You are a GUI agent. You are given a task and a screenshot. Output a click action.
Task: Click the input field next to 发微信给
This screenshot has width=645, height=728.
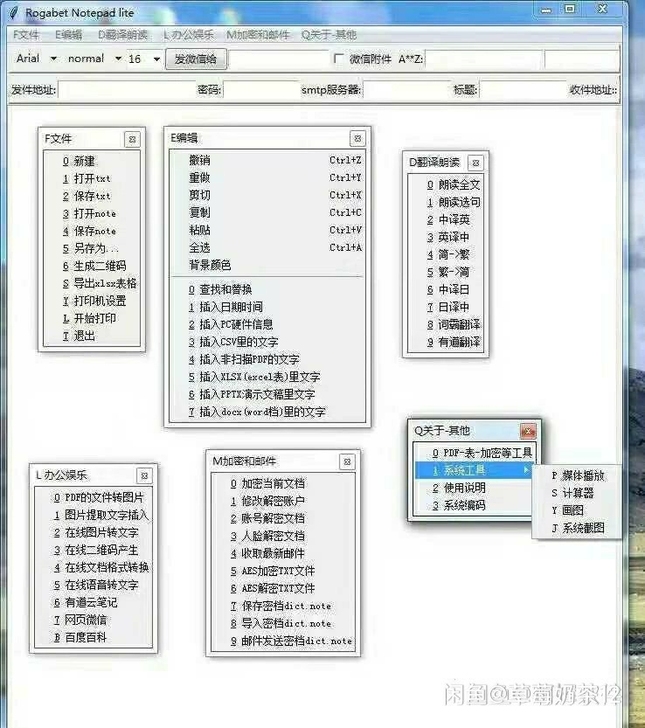279,59
